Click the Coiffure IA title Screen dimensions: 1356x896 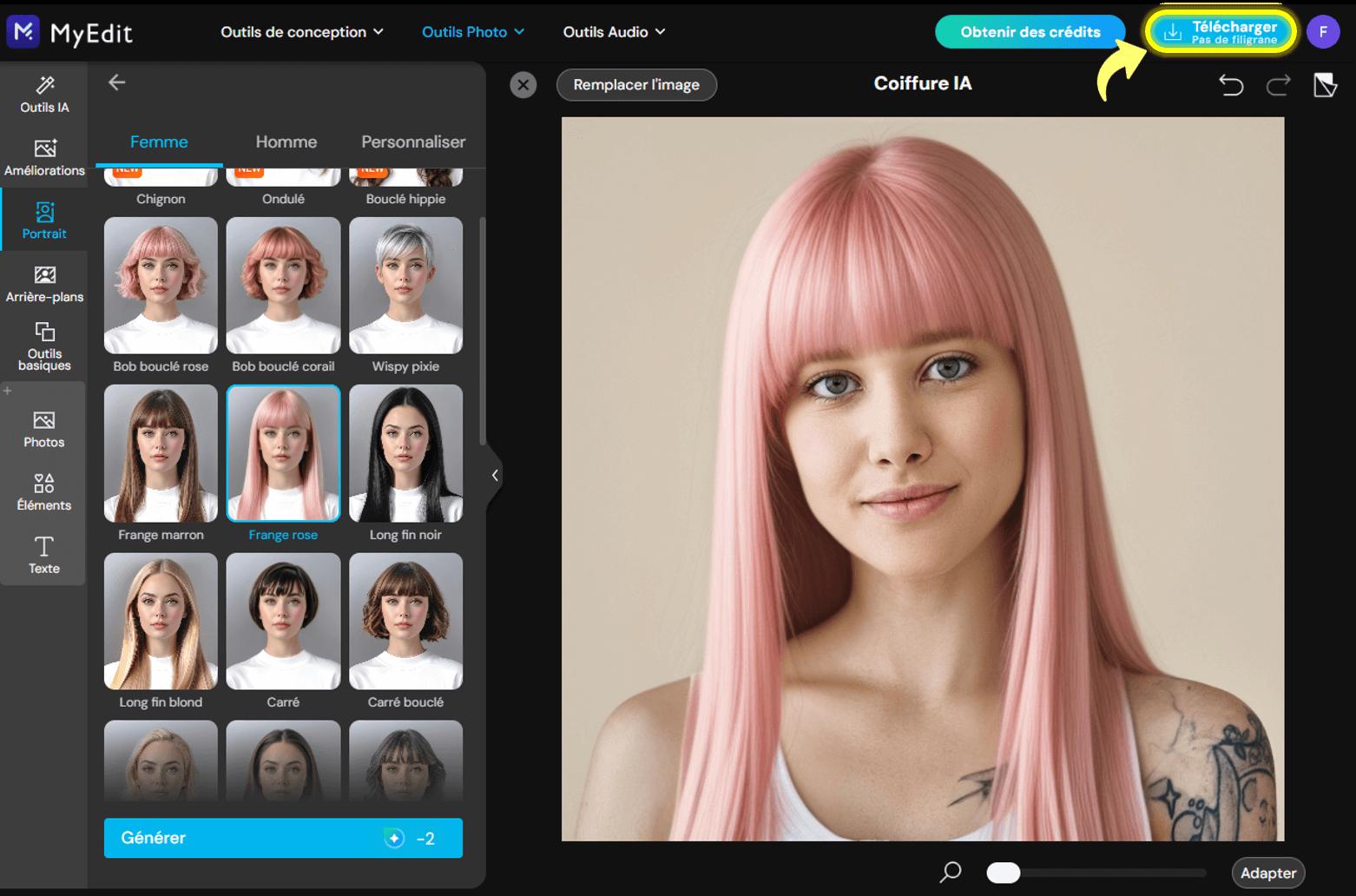923,83
